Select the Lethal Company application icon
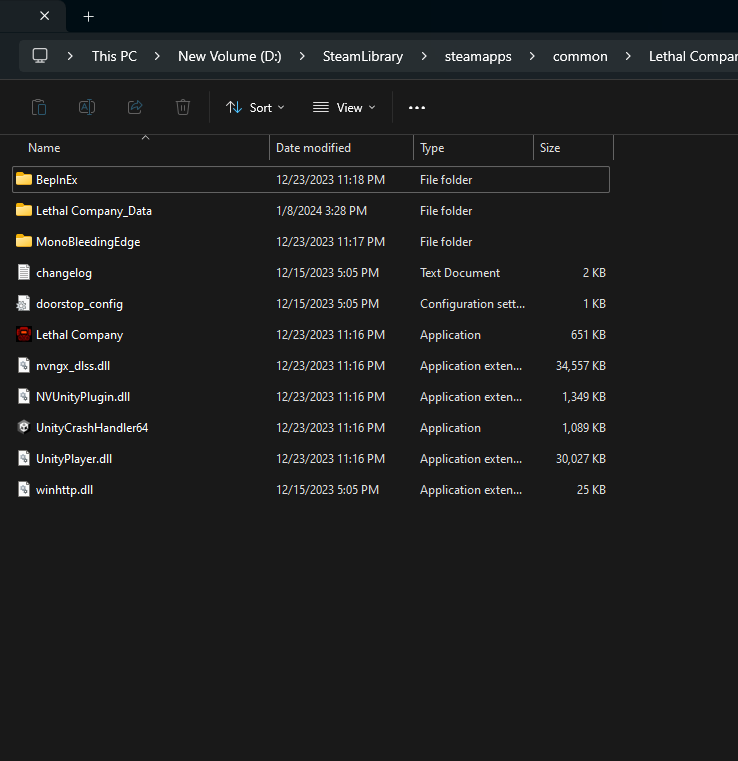This screenshot has width=738, height=761. [24, 334]
